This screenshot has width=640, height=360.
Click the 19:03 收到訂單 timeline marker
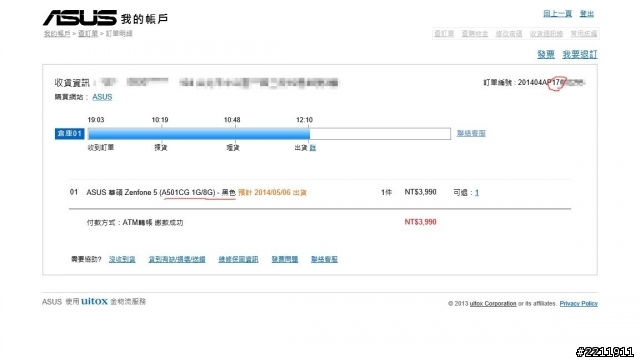[x=96, y=120]
